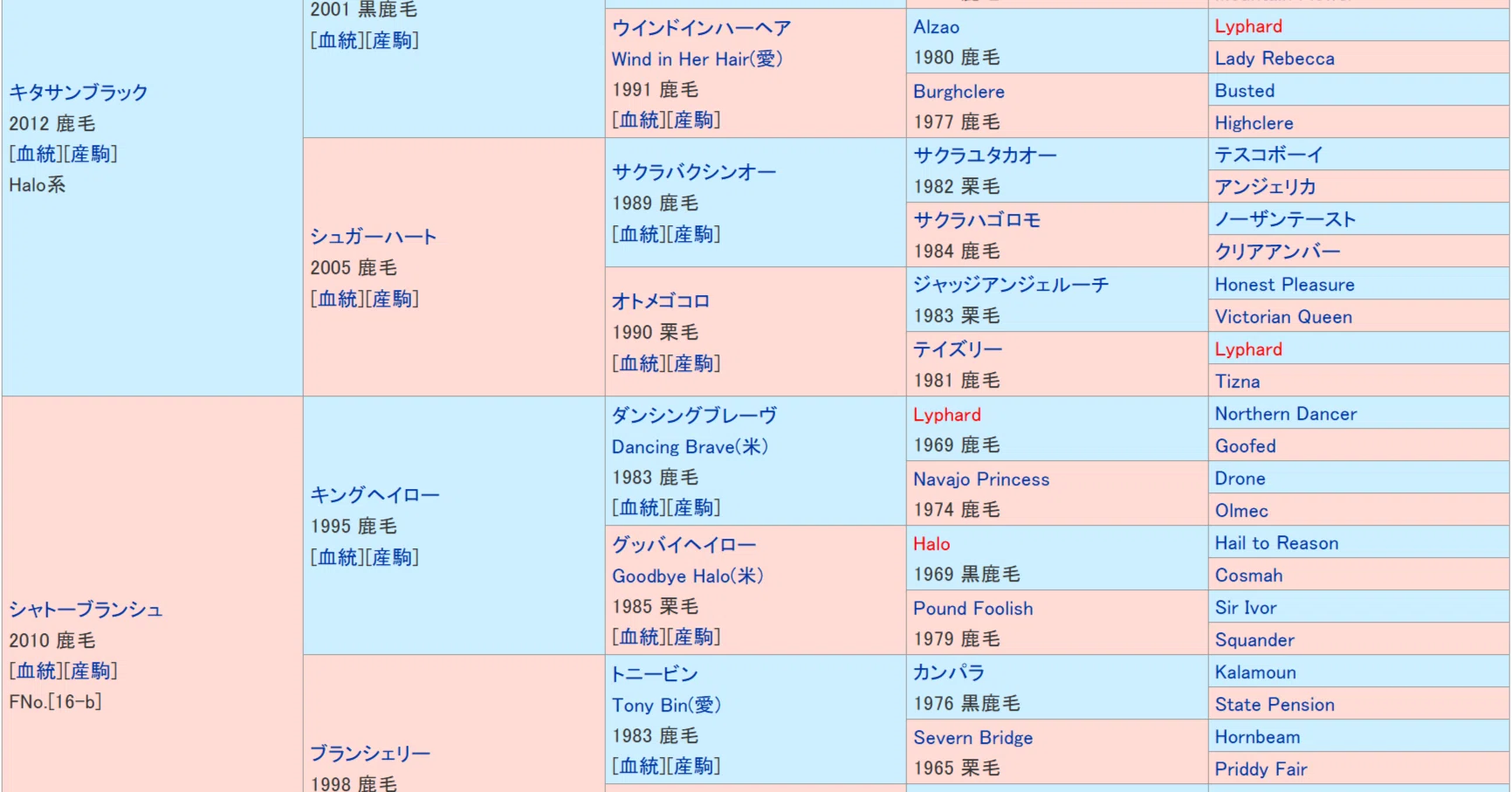1512x792 pixels.
Task: Open the Priddy Fair link
Action: pos(1261,770)
